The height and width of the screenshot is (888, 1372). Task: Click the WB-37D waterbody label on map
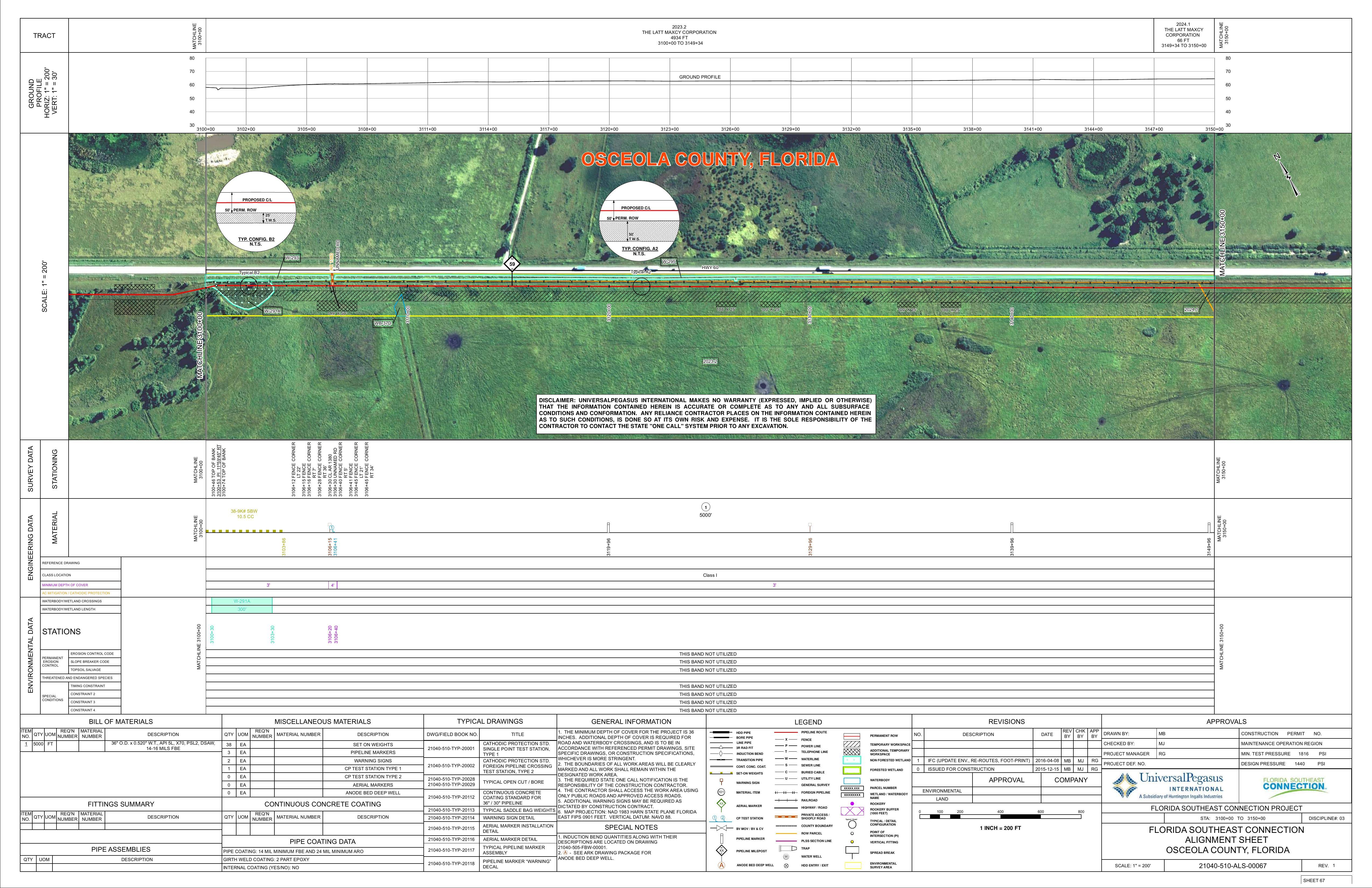383,324
